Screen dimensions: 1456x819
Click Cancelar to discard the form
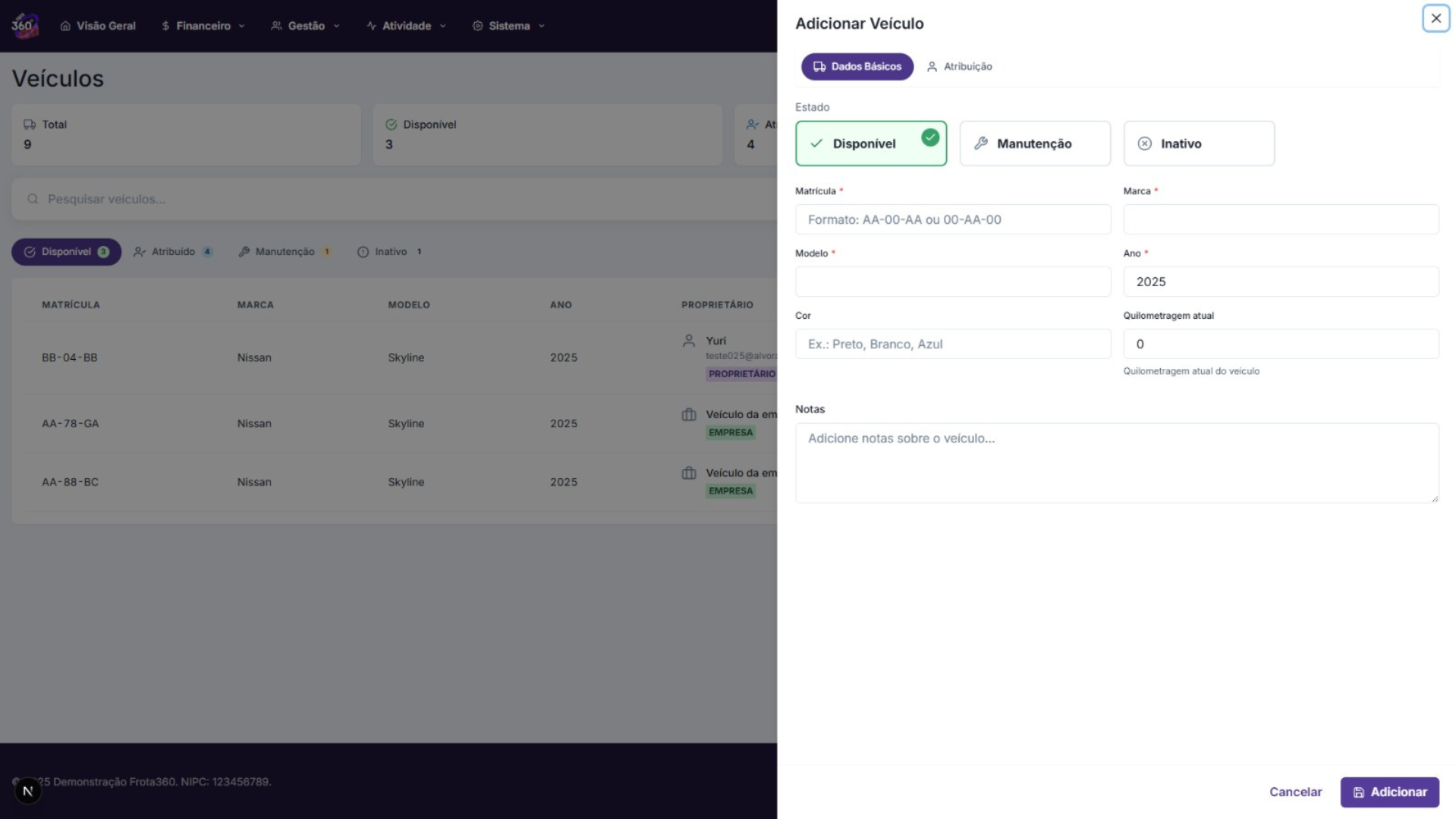[x=1295, y=792]
